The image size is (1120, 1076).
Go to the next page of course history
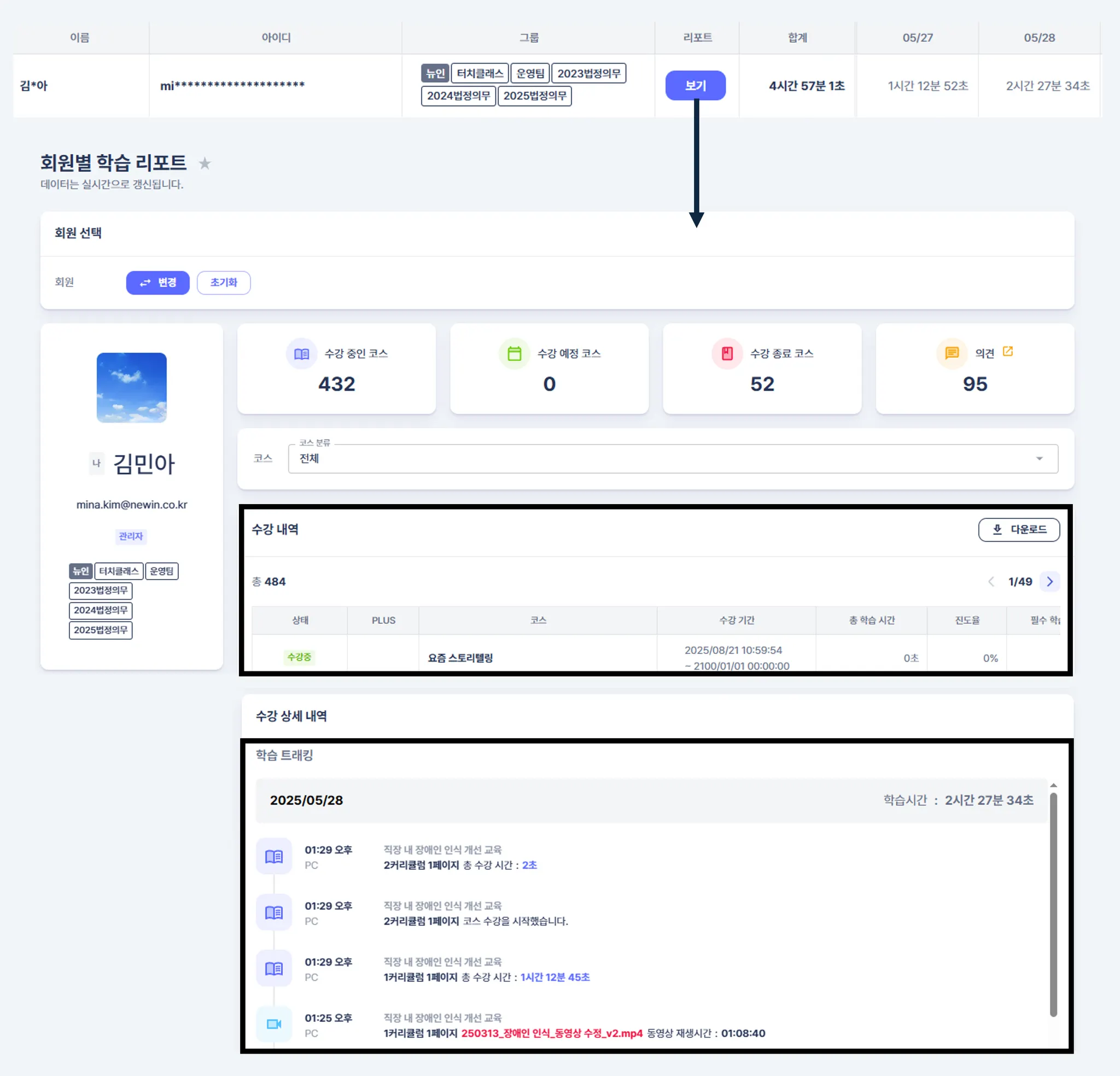tap(1049, 582)
